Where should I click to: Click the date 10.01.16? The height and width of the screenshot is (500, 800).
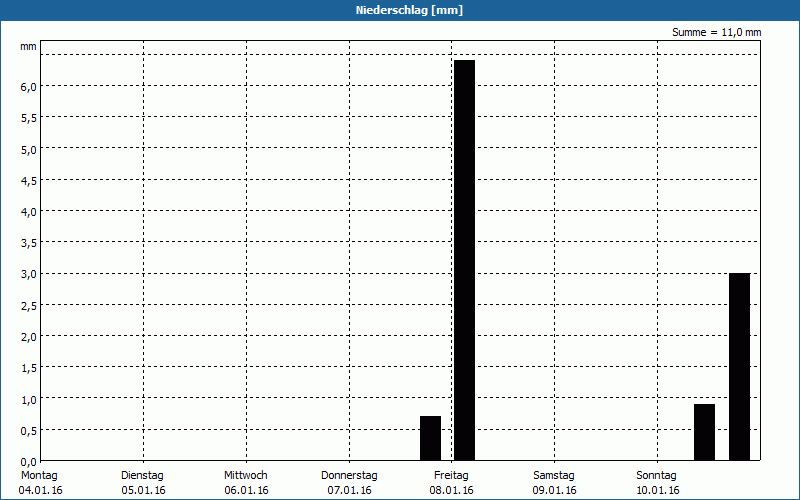(658, 490)
